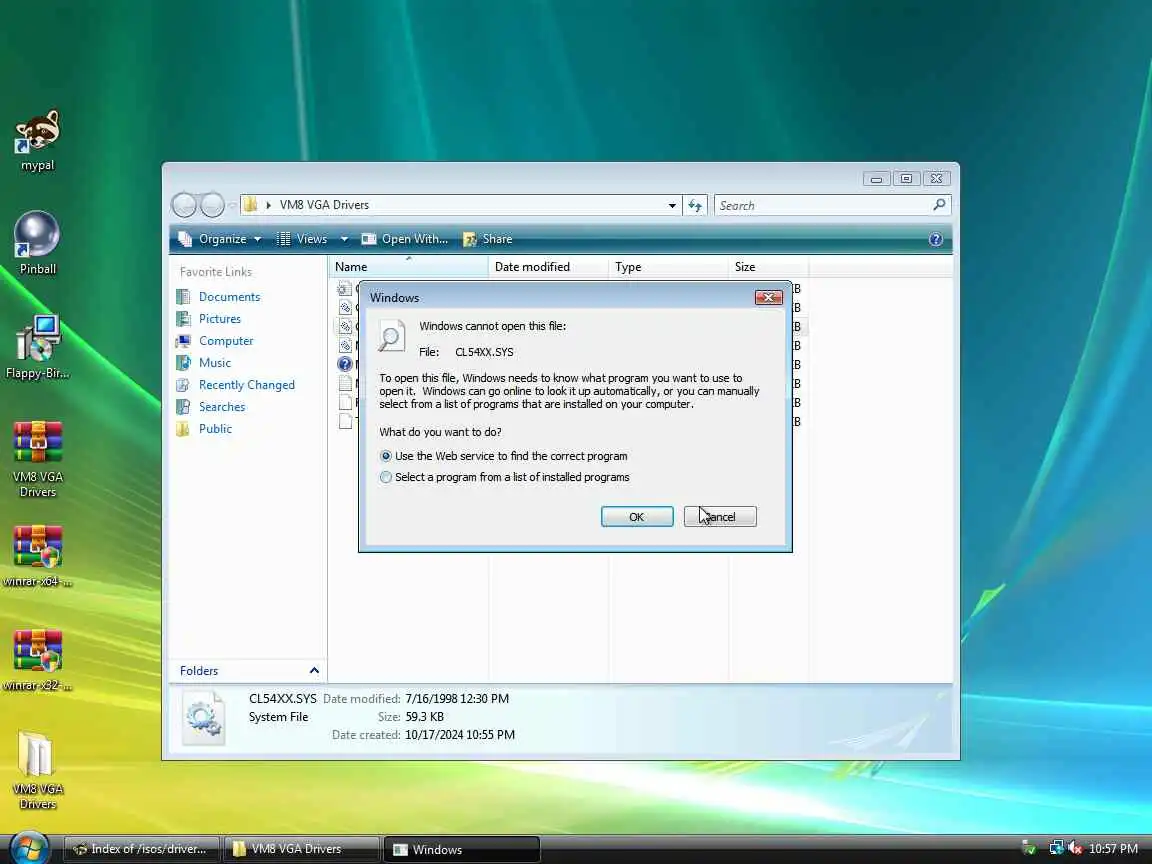Click the Views toolbar button

[302, 239]
